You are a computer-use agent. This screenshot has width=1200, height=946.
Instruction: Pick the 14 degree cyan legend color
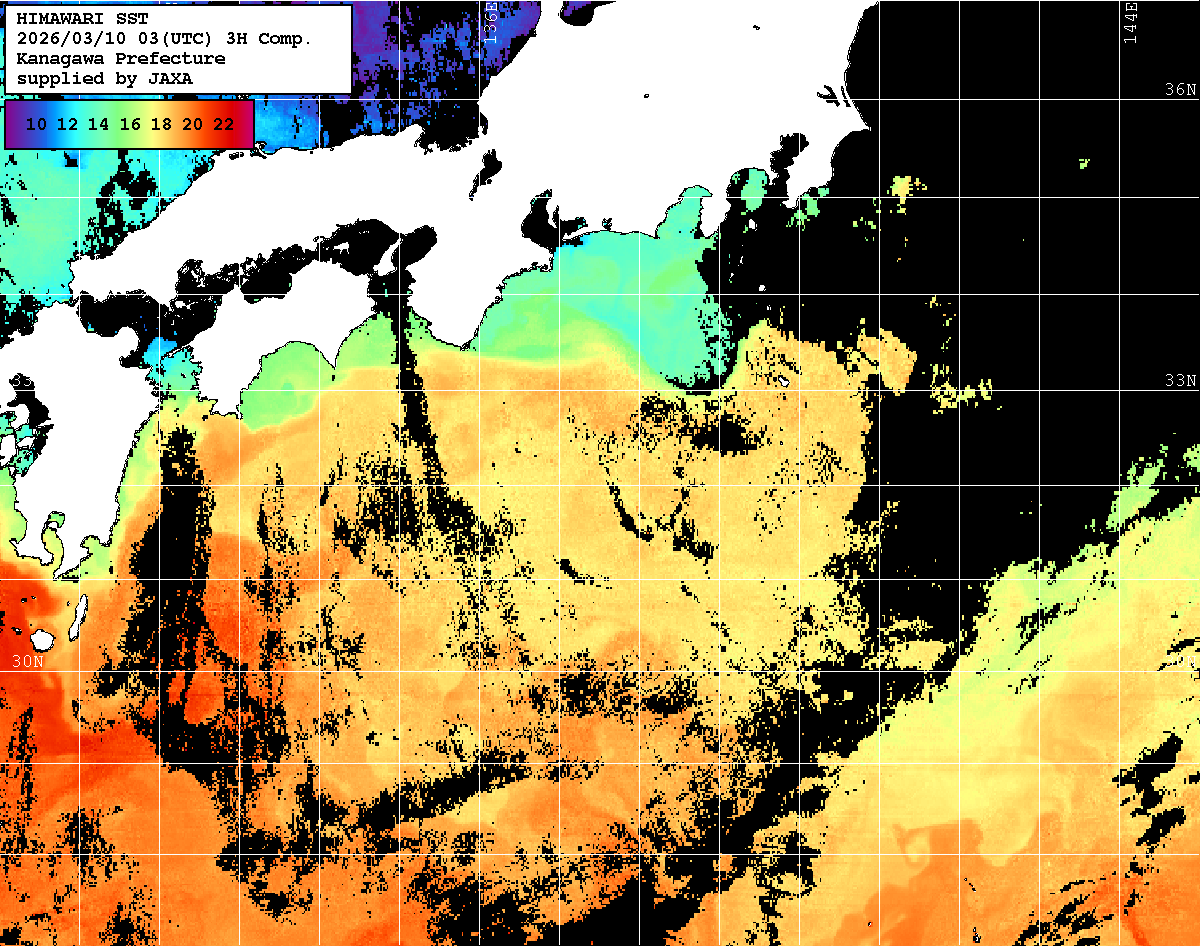(x=98, y=124)
